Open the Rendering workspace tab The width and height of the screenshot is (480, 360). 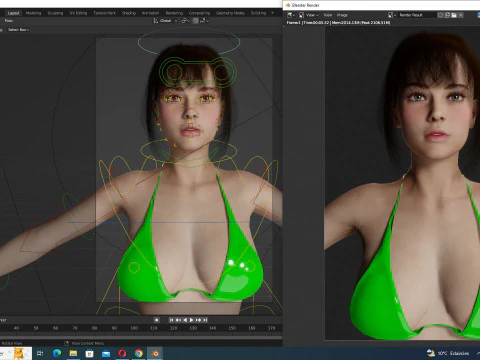(174, 13)
